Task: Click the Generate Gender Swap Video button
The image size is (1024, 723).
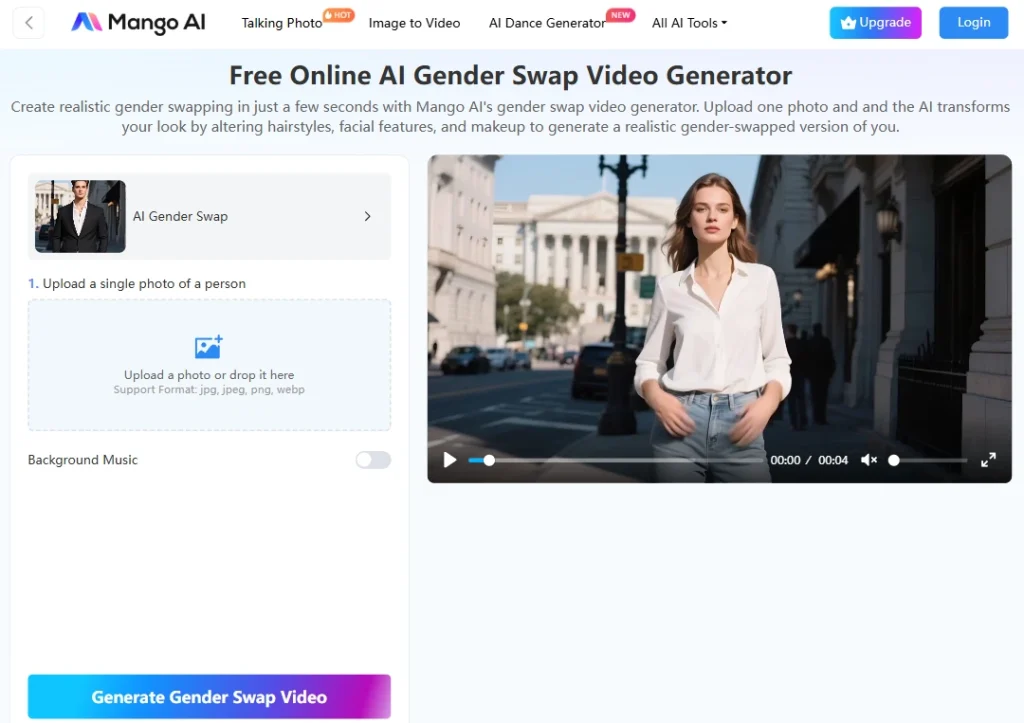Action: tap(209, 696)
